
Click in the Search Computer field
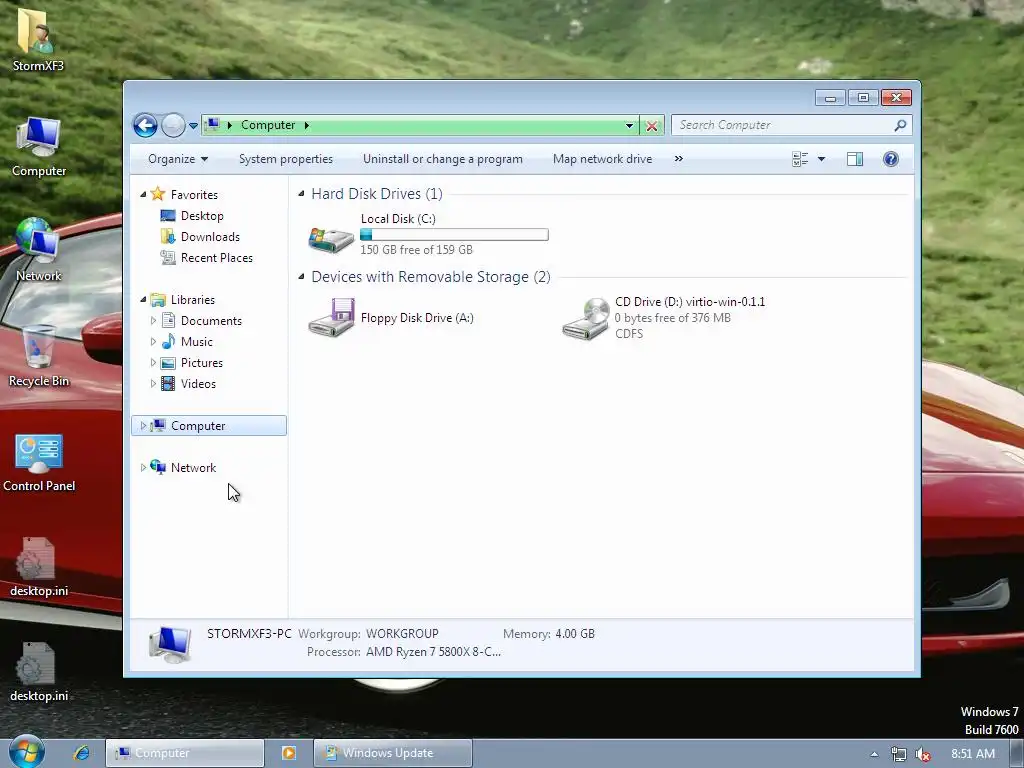pyautogui.click(x=790, y=125)
